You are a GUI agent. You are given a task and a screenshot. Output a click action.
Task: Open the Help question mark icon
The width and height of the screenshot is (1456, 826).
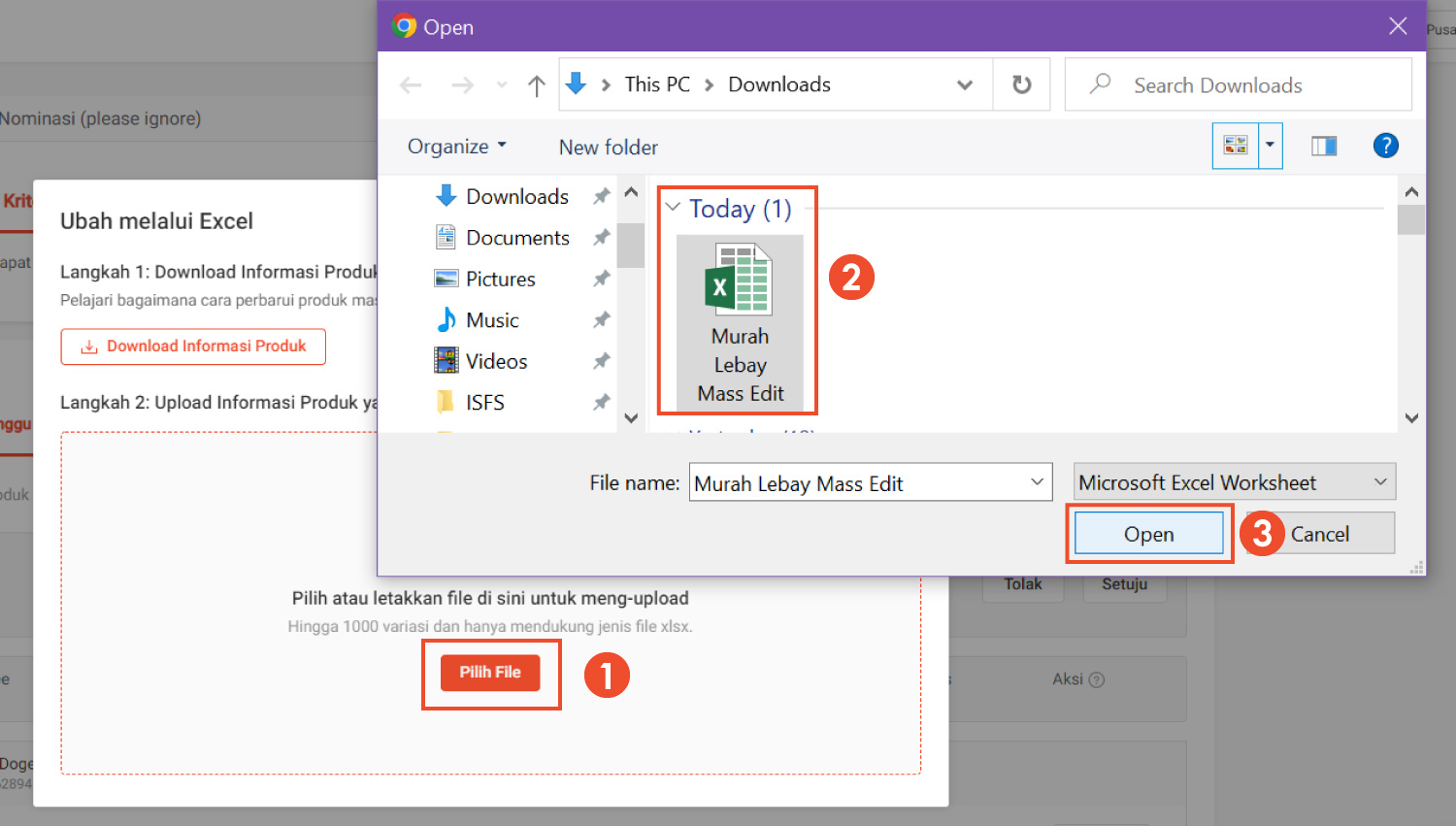[1385, 146]
